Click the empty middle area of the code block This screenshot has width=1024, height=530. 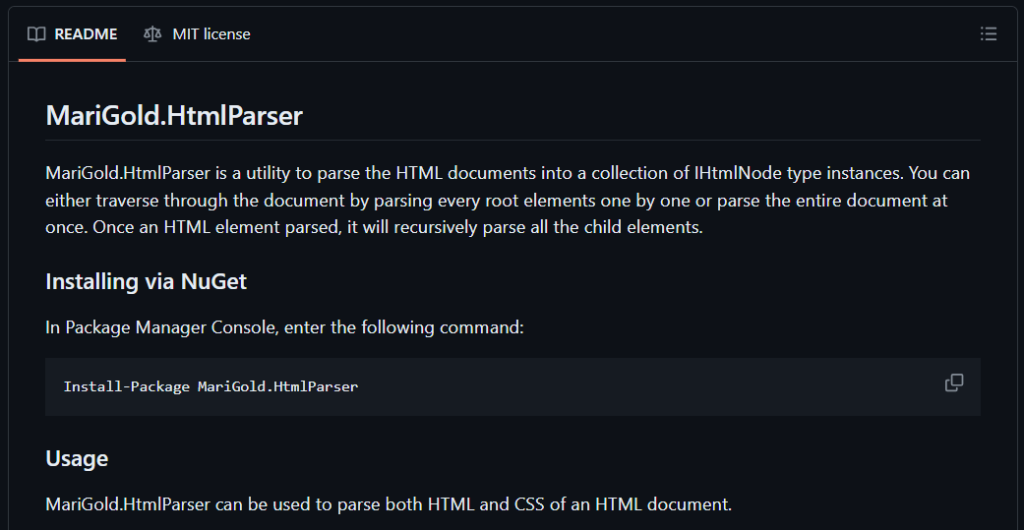click(x=640, y=386)
